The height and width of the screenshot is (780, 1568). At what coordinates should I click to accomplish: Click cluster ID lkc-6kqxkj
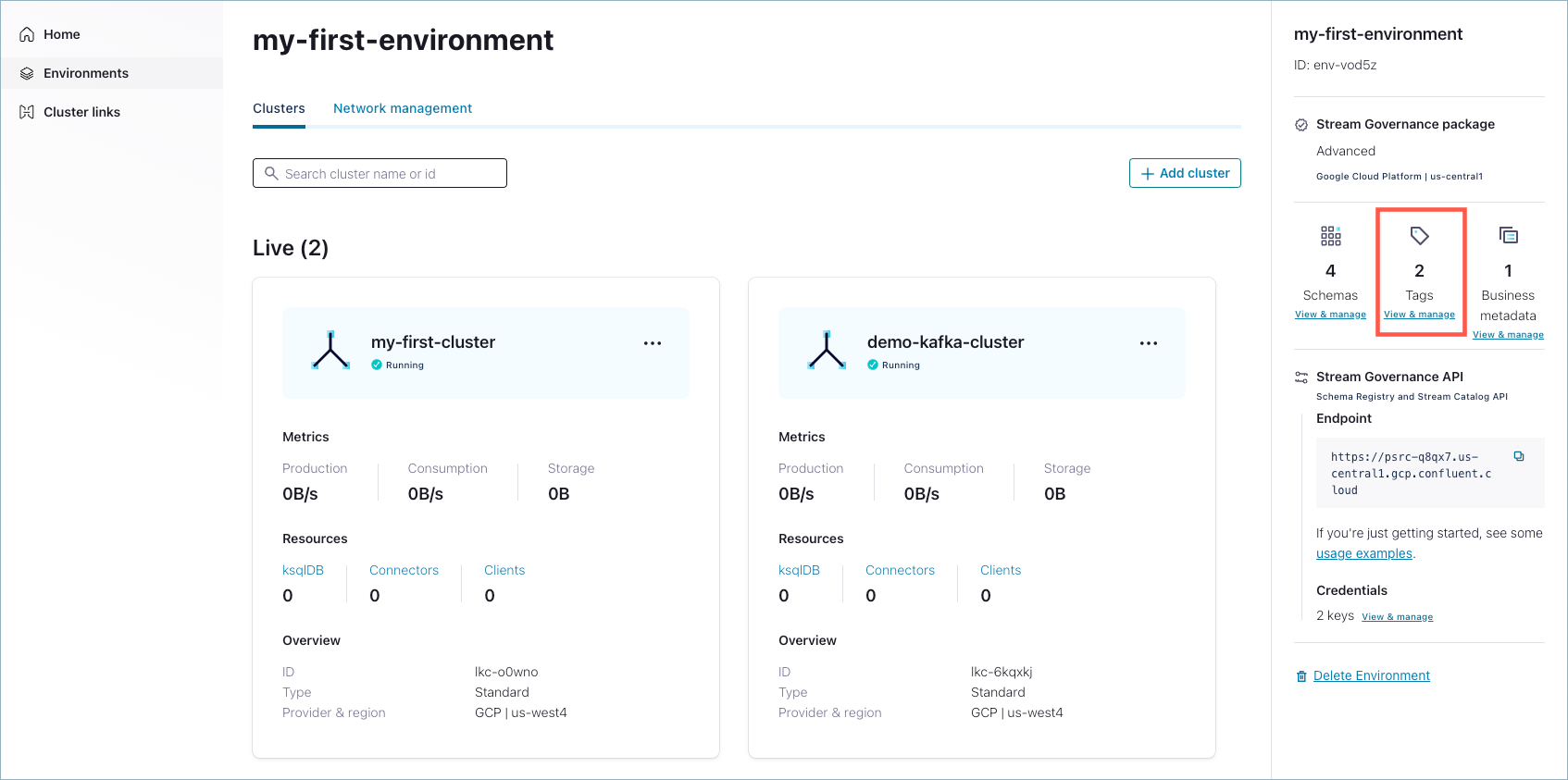(1002, 672)
